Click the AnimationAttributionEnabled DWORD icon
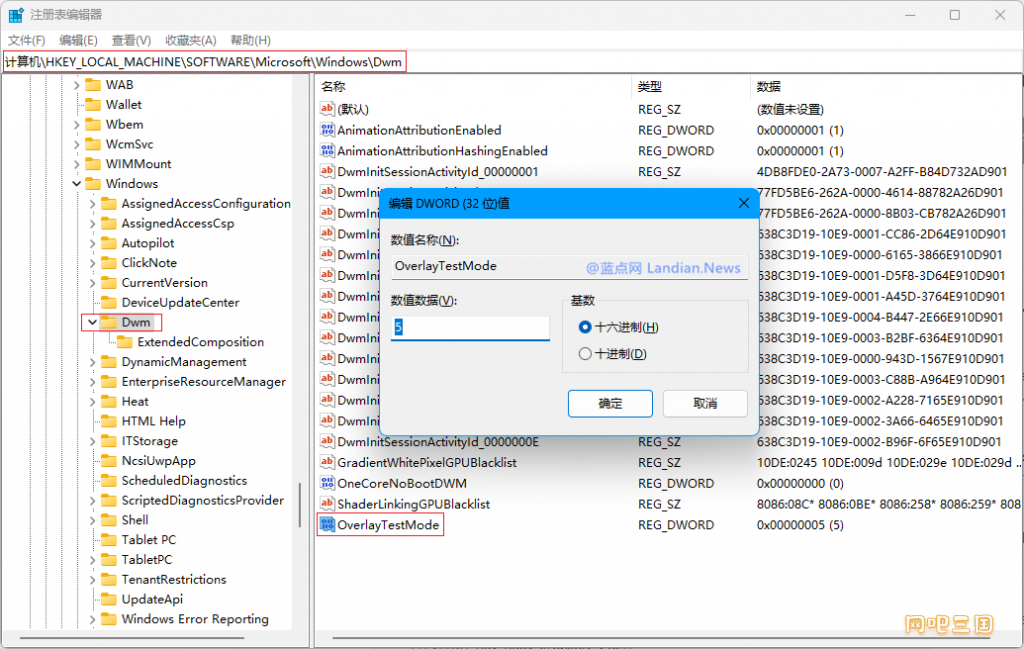Image resolution: width=1024 pixels, height=649 pixels. pyautogui.click(x=327, y=130)
